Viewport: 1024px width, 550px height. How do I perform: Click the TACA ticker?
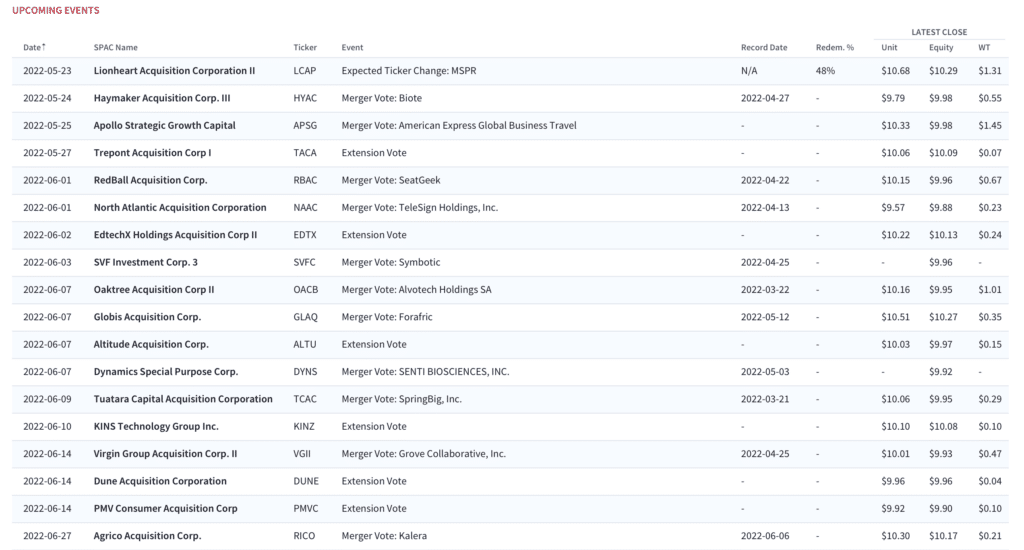point(305,153)
